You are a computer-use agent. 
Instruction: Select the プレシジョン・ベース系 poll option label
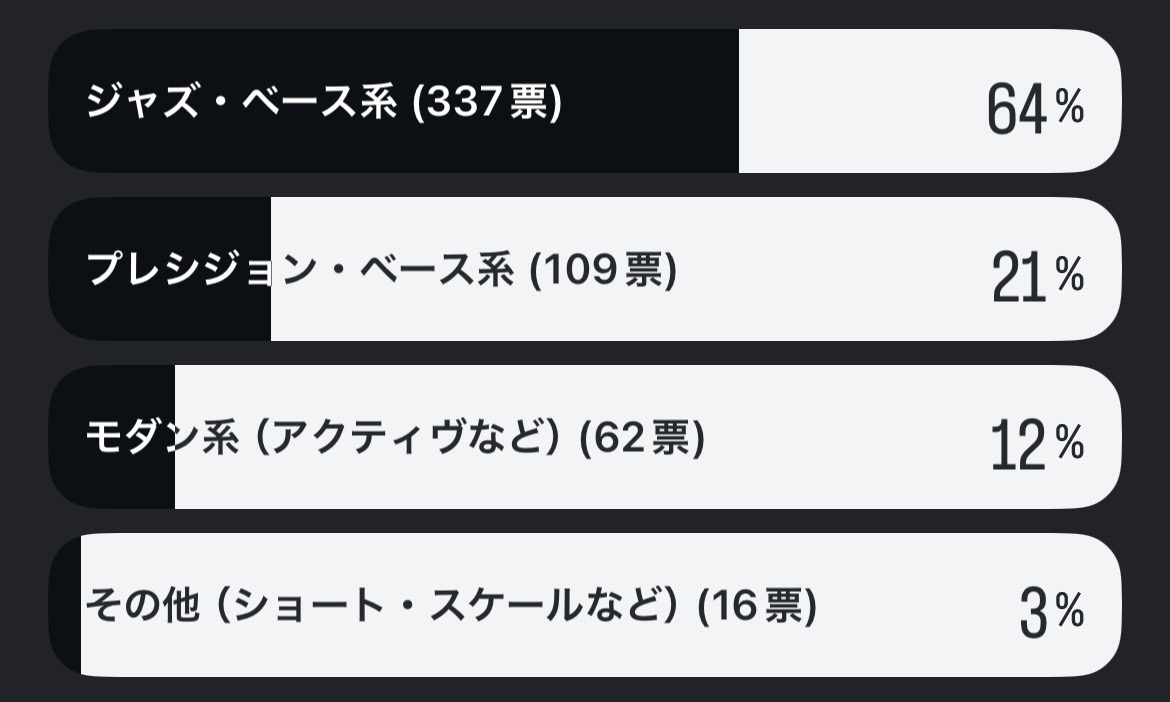(x=300, y=270)
